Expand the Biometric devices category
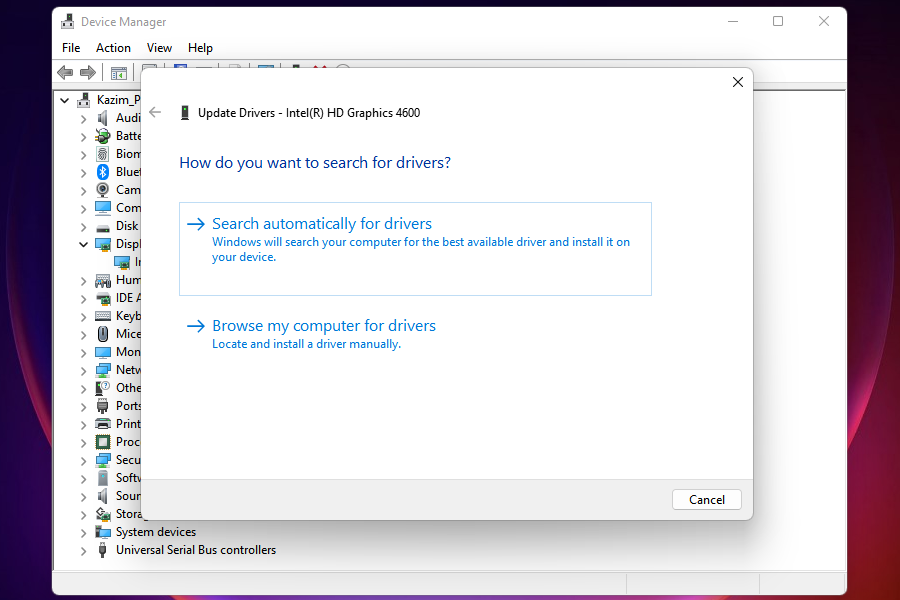This screenshot has width=900, height=600. (x=84, y=155)
